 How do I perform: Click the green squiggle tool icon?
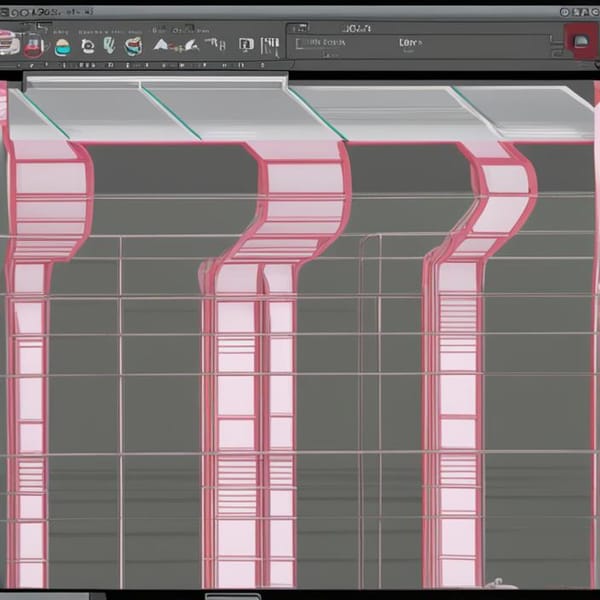tap(109, 46)
